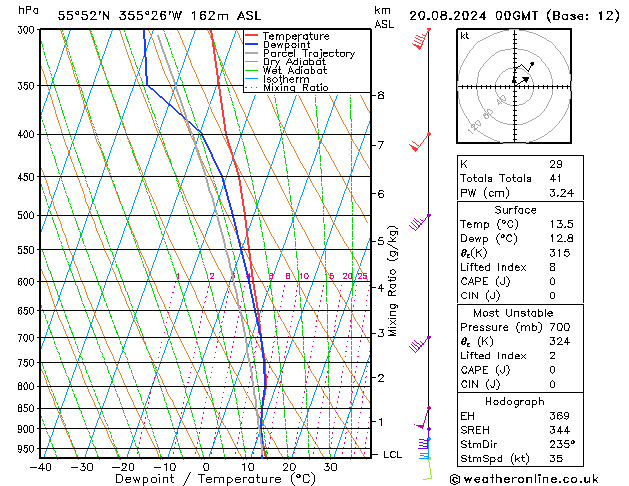This screenshot has height=486, width=629.
Task: Click the Wet Adiabat legend entry
Action: [x=292, y=71]
